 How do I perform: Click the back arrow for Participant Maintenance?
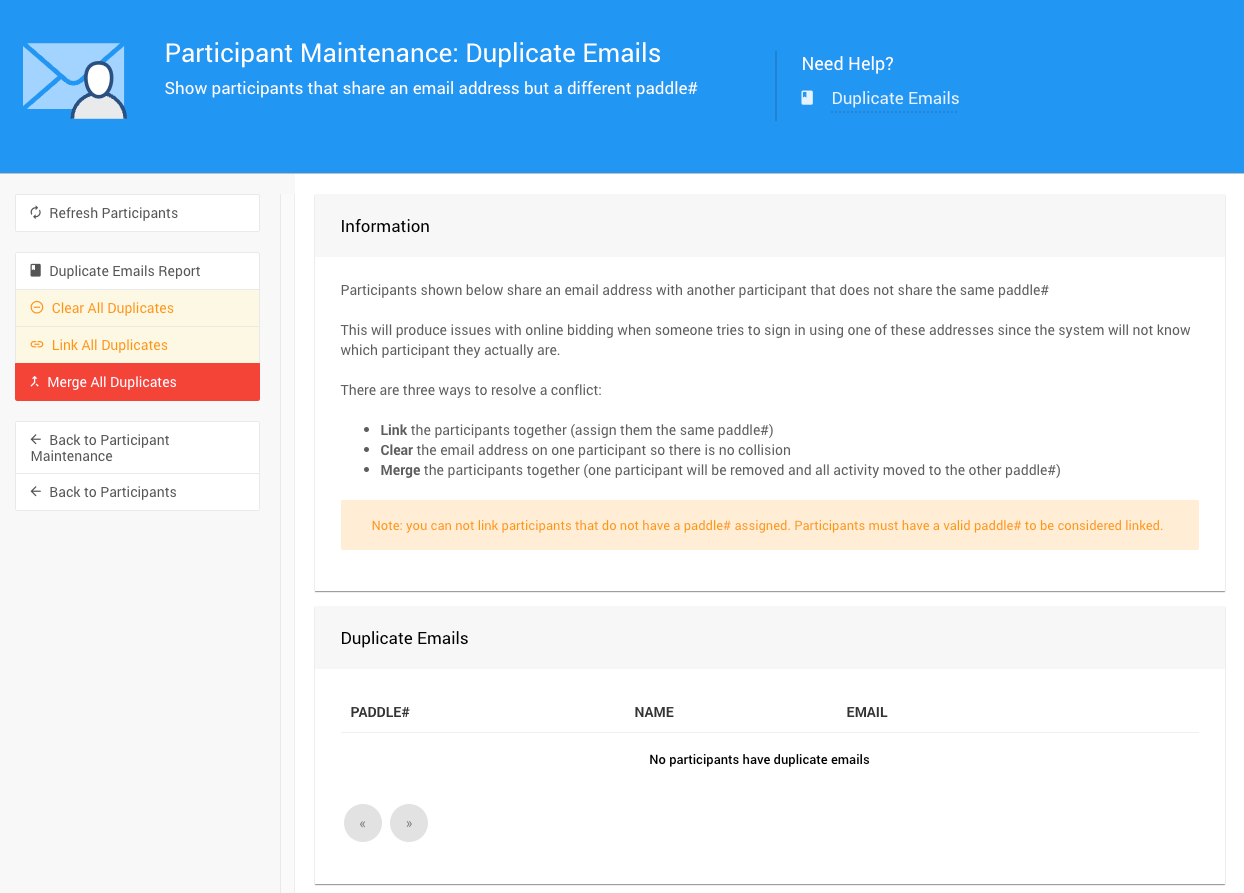[x=36, y=440]
